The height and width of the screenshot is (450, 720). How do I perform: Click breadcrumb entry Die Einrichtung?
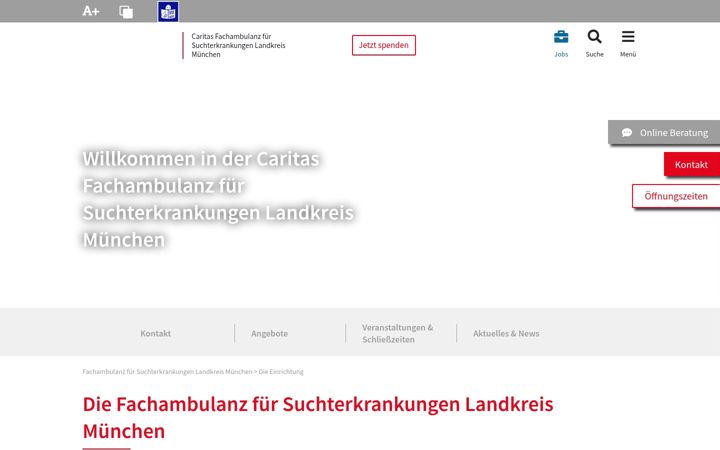tap(281, 371)
